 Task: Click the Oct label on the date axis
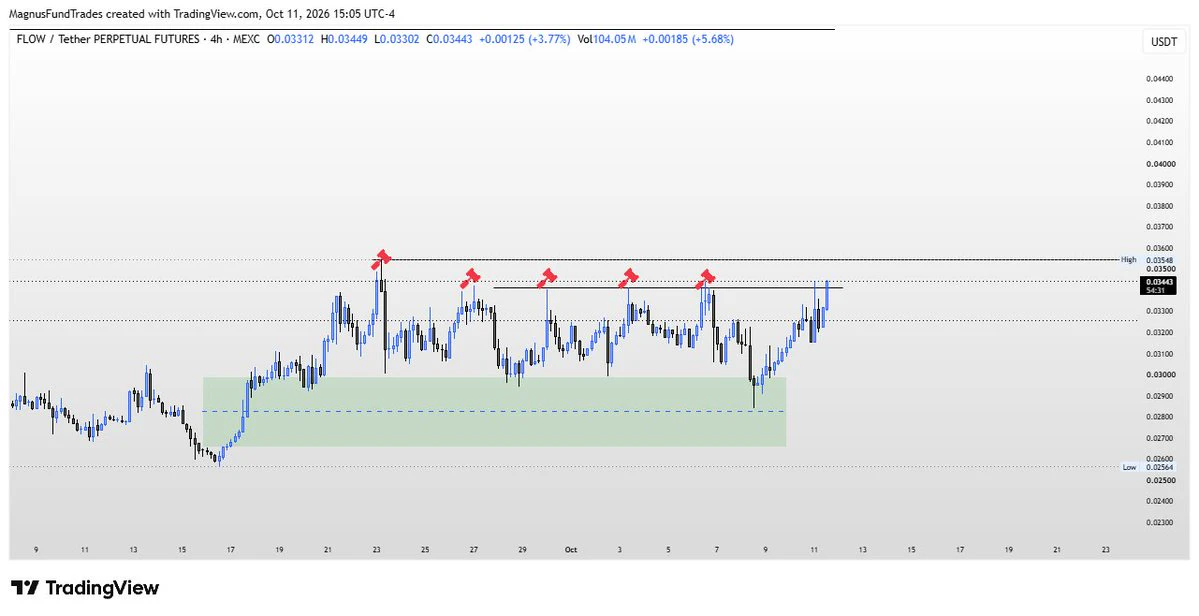tap(570, 550)
